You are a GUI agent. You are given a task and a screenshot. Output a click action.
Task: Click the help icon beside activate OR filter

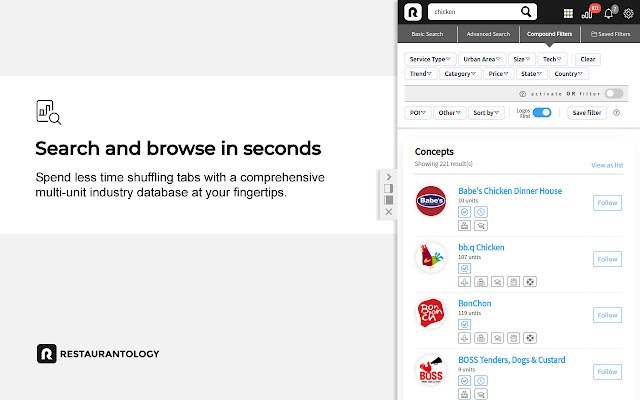522,94
